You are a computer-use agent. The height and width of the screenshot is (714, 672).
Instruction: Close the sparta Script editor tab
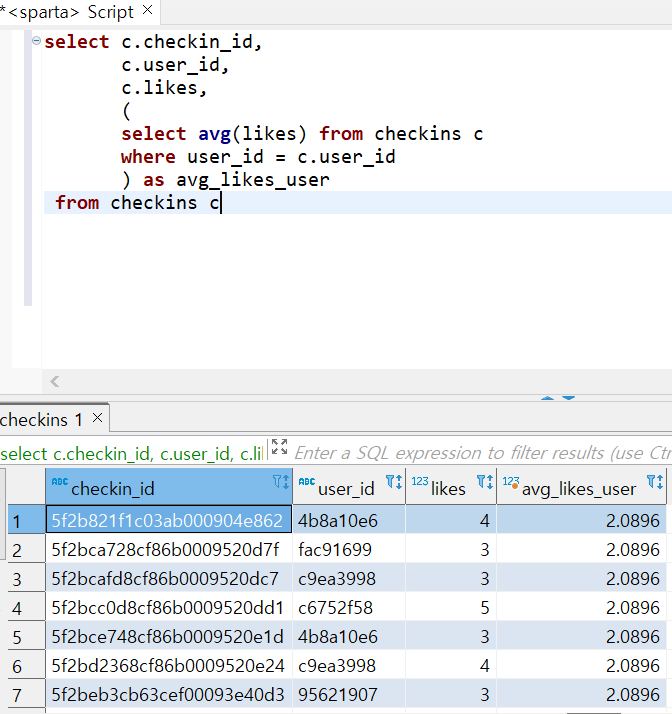coord(148,10)
